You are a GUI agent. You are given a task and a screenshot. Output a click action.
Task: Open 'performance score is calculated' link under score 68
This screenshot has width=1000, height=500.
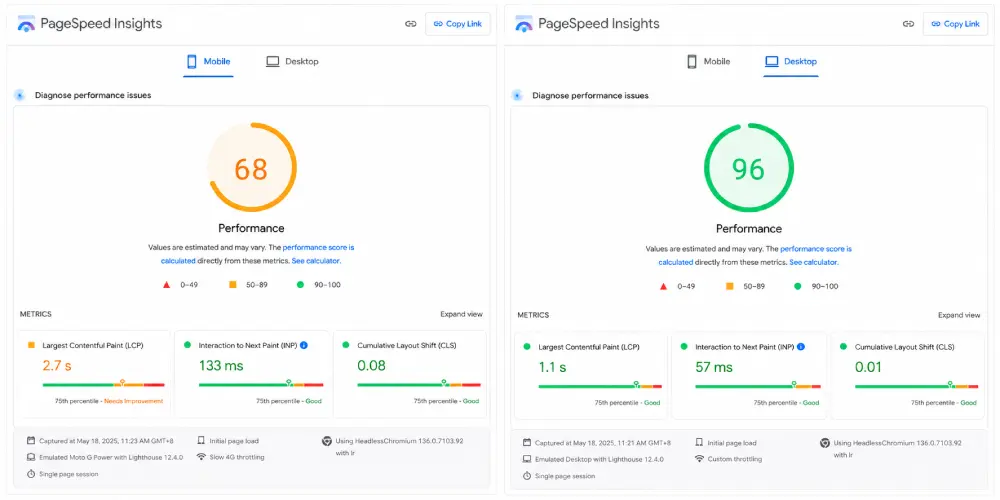pos(258,254)
